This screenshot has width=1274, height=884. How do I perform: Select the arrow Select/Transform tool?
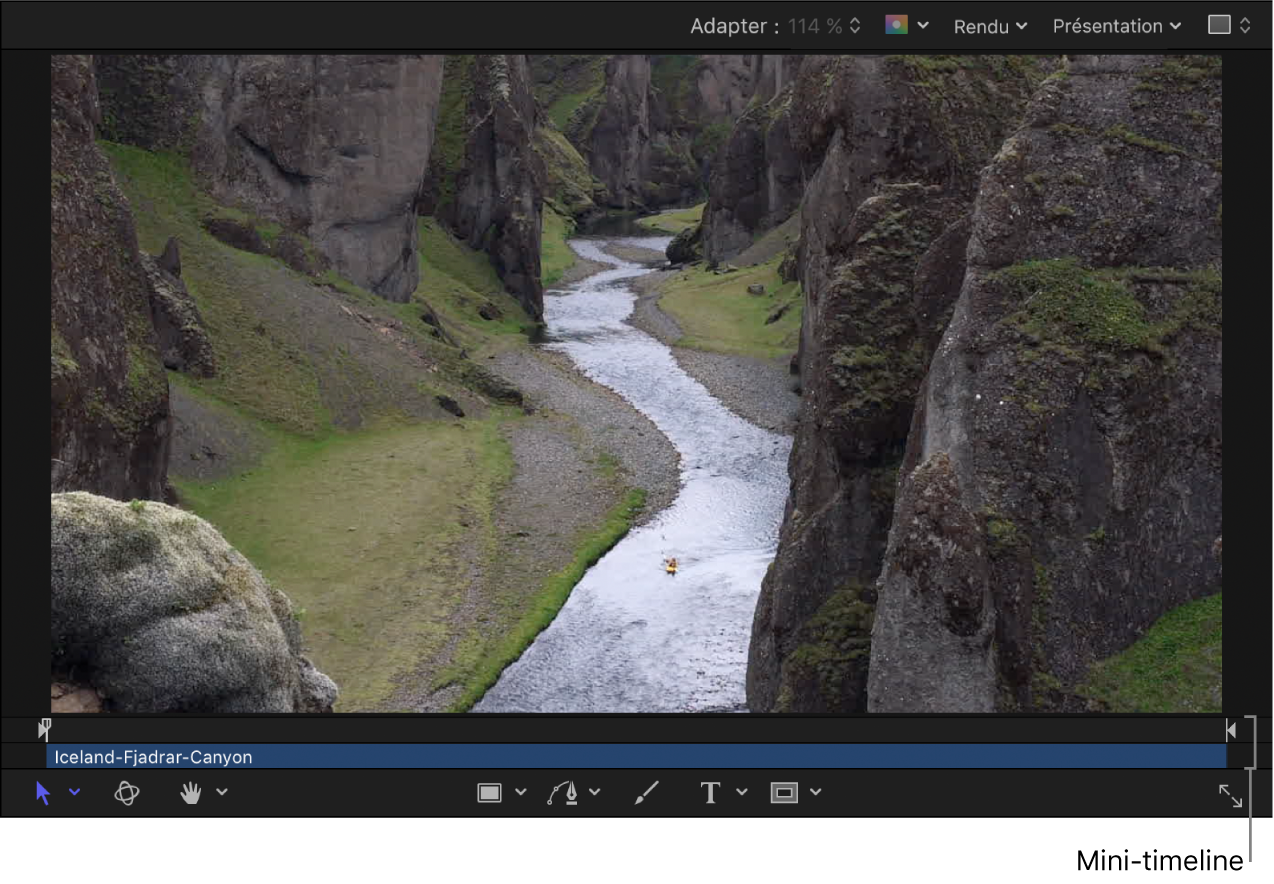click(x=42, y=793)
